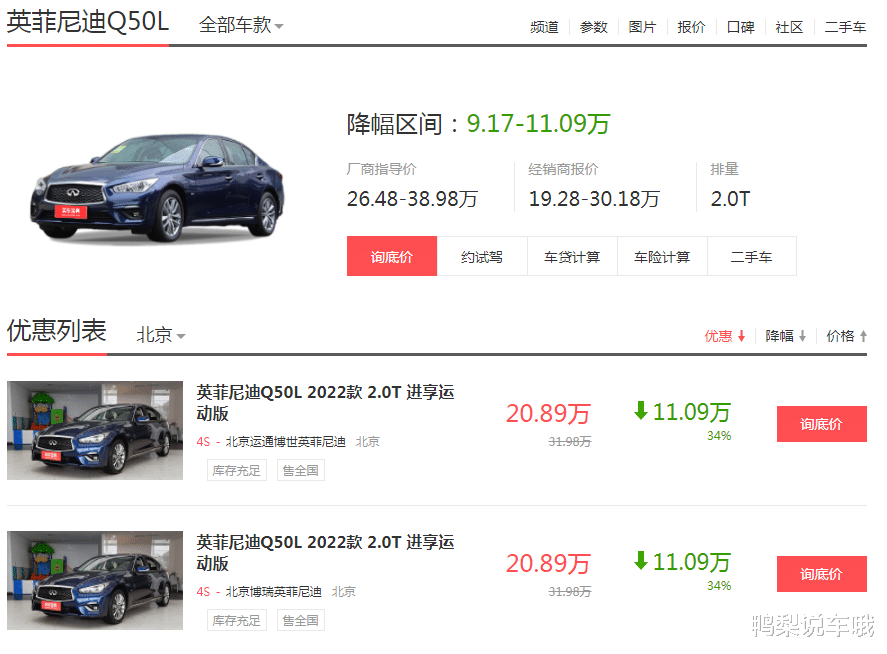Click the 售全国 tag on the second listing

(300, 621)
